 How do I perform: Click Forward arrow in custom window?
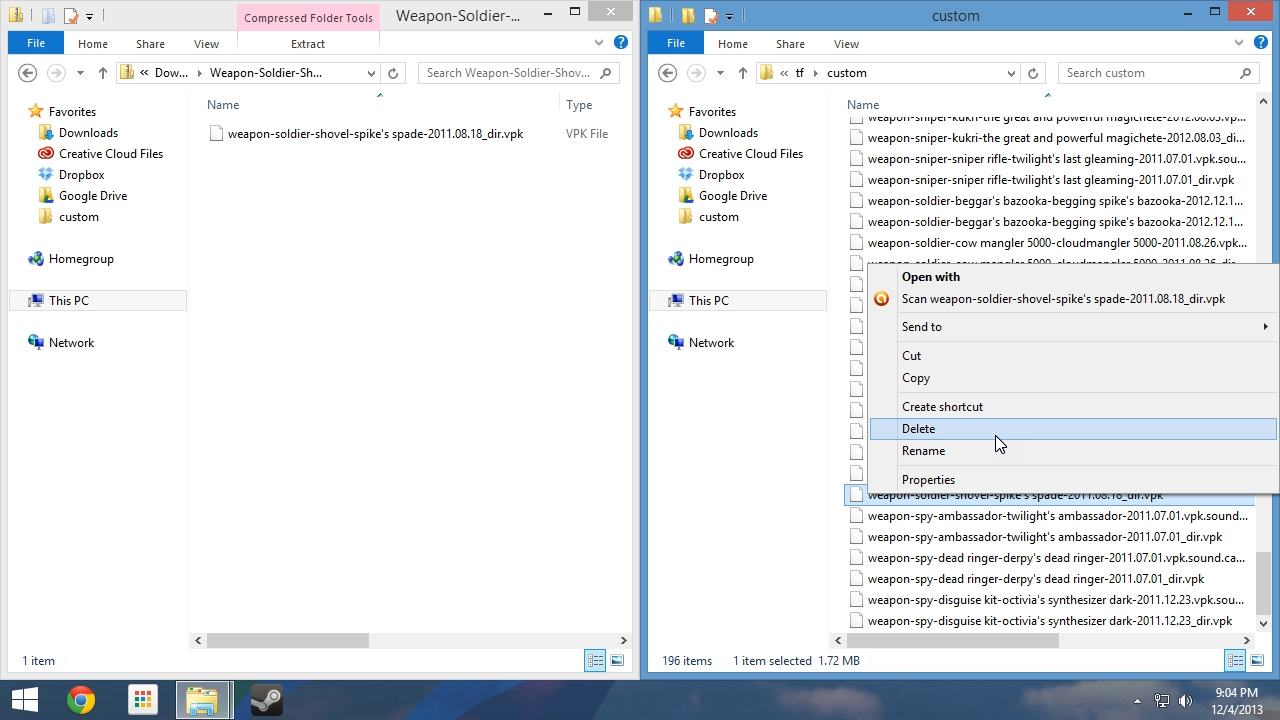(696, 73)
